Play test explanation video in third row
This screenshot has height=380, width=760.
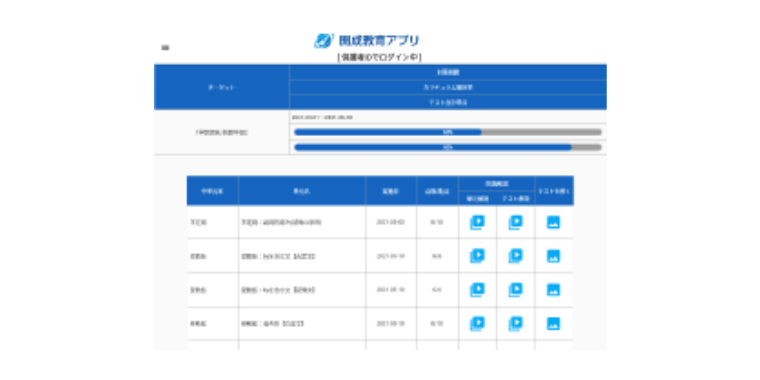[516, 290]
